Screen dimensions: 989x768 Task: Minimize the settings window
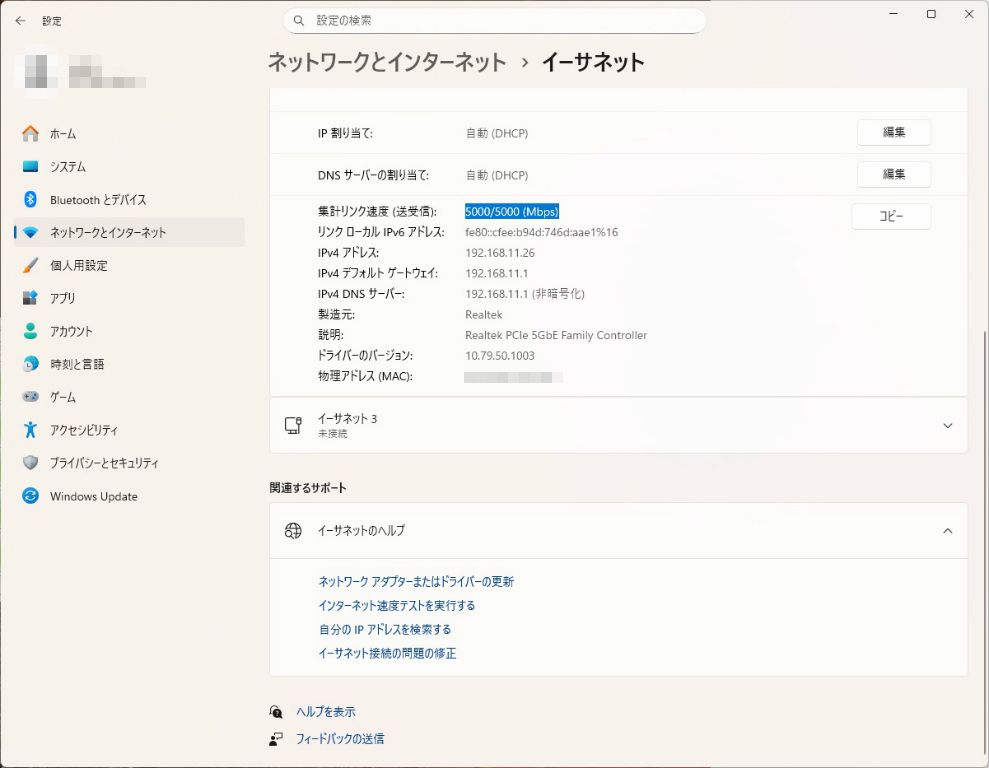(x=893, y=14)
